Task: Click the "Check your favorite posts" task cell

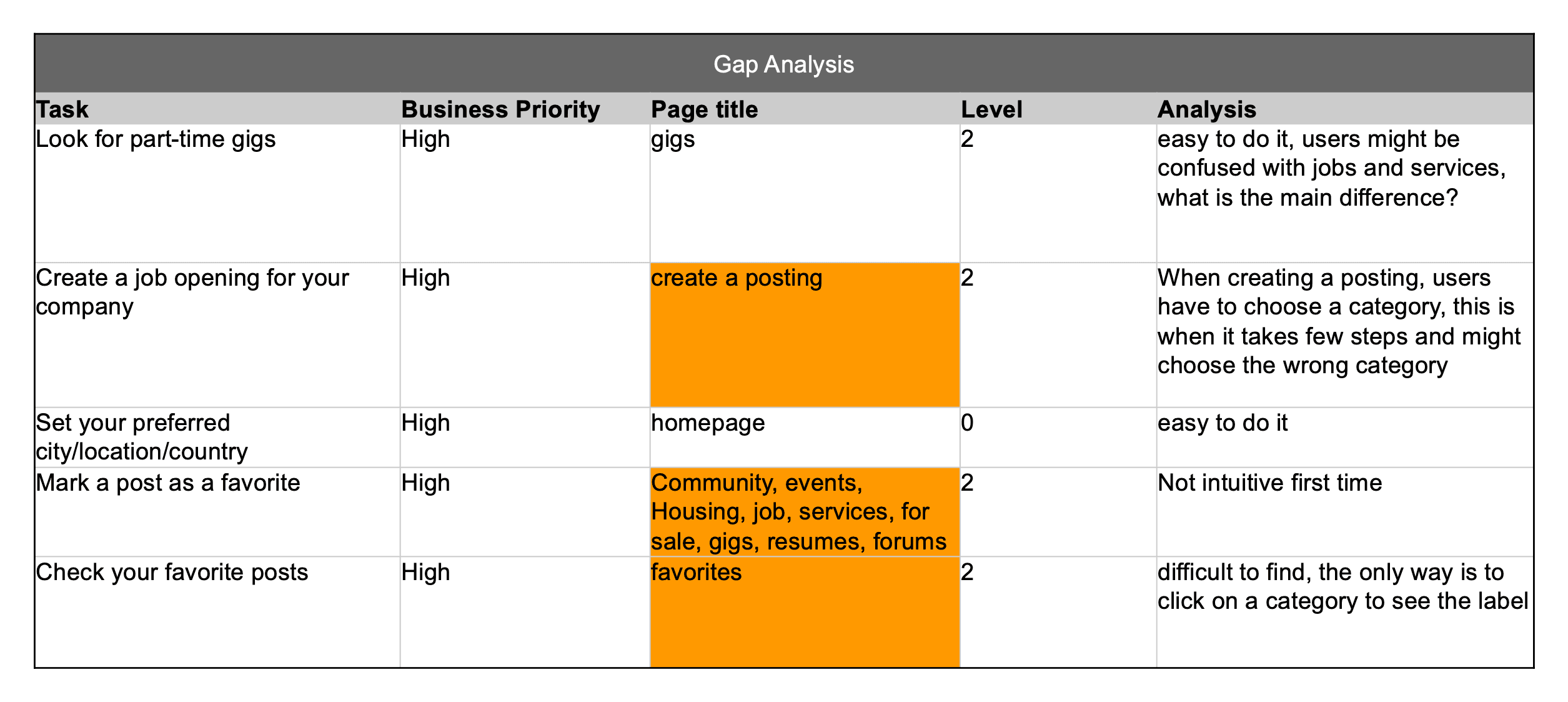Action: tap(172, 573)
